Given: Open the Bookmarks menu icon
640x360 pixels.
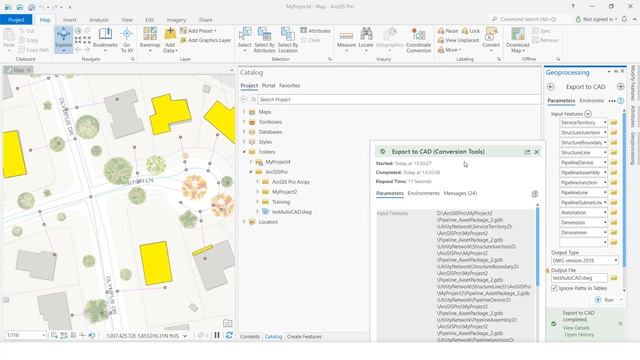Looking at the screenshot, I should 105,34.
